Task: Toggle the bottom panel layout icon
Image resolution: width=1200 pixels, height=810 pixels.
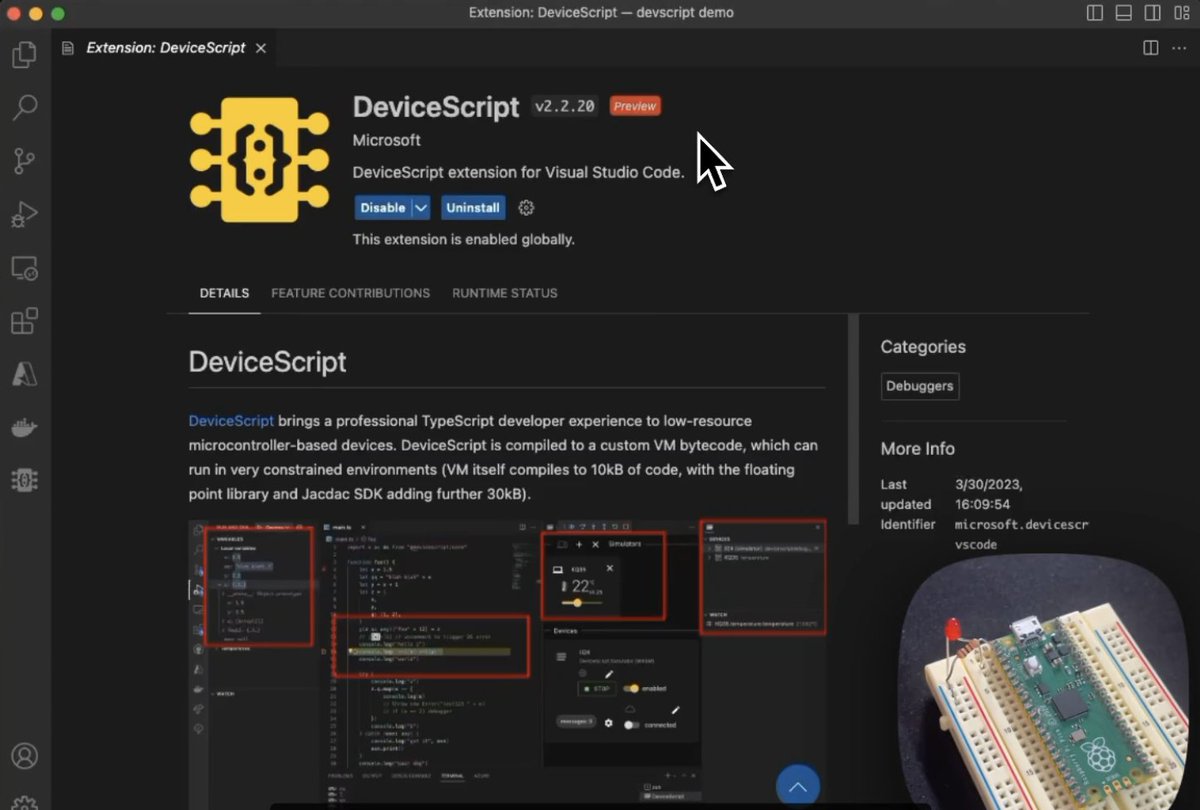Action: coord(1123,13)
